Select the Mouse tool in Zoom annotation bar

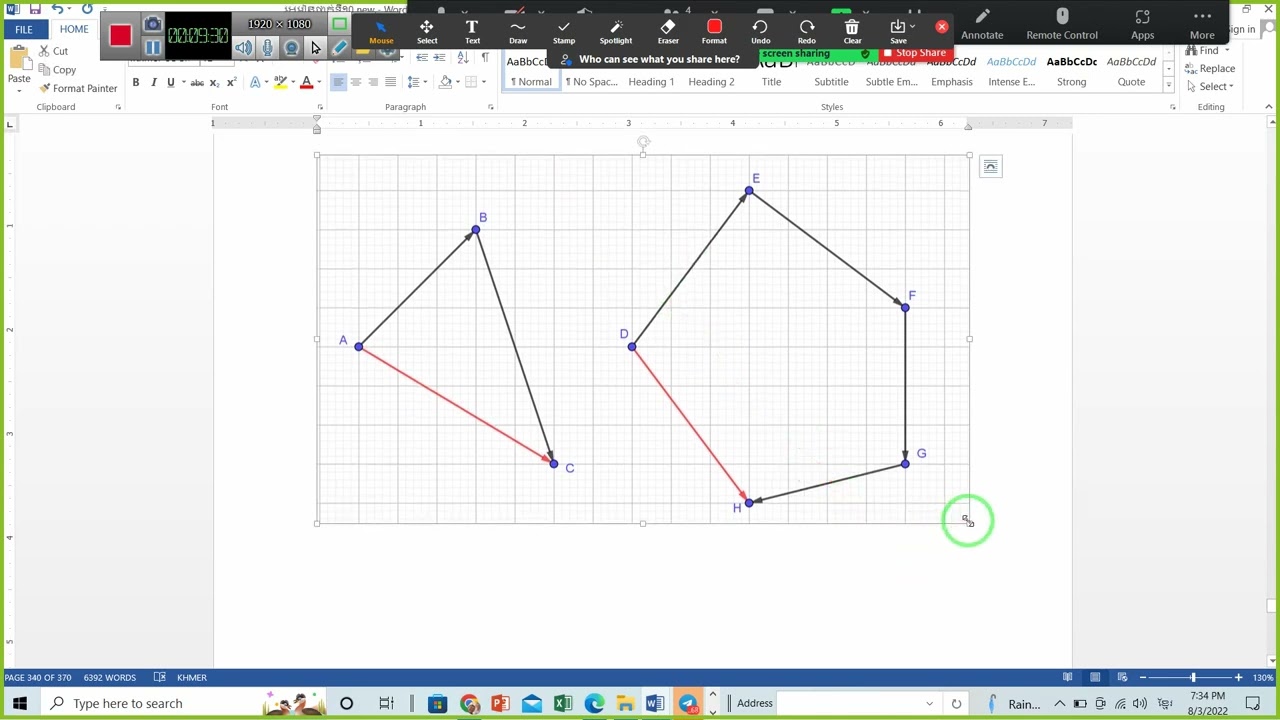(x=381, y=32)
